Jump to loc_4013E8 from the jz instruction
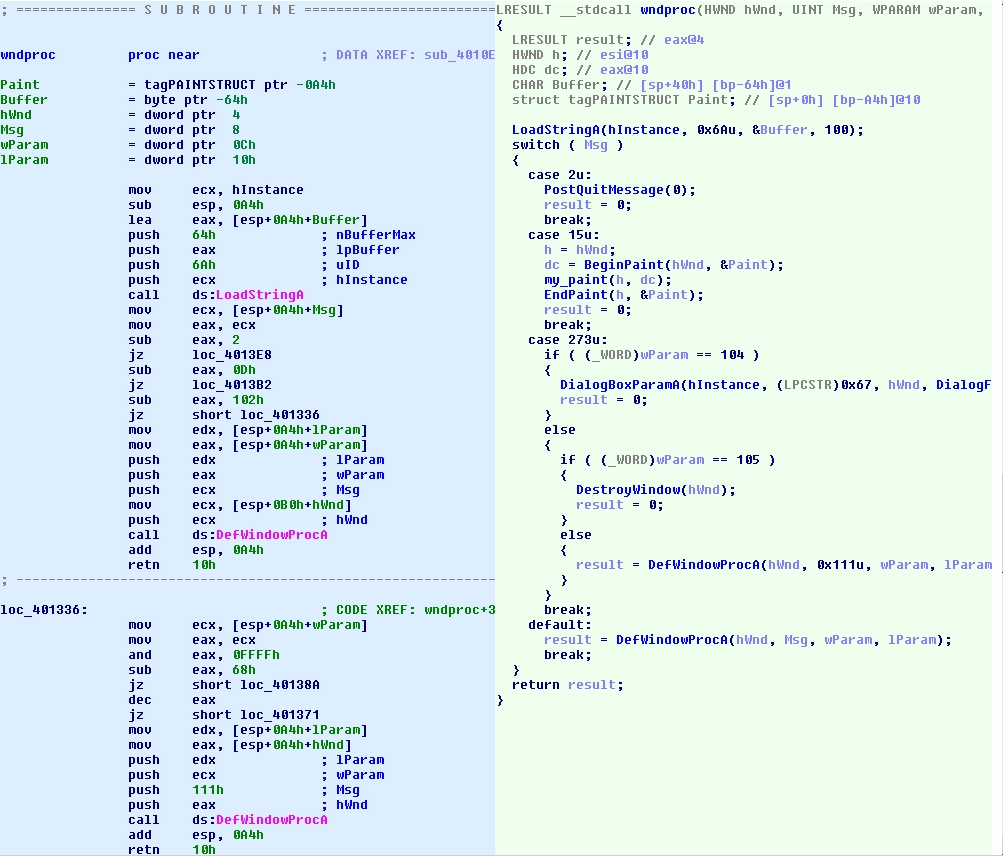The height and width of the screenshot is (856, 1003). pos(231,355)
